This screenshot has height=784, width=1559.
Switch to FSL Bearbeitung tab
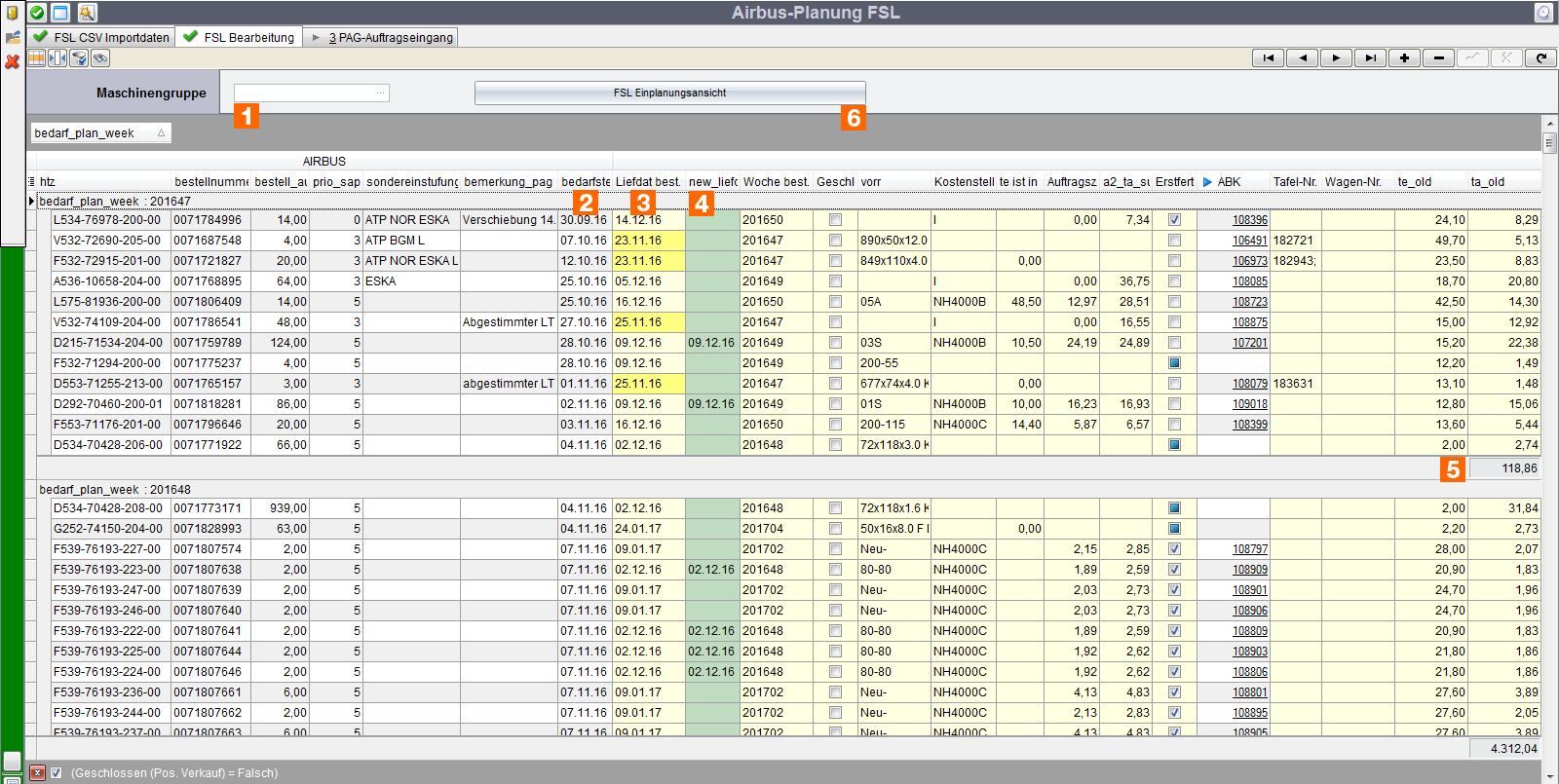pos(239,37)
